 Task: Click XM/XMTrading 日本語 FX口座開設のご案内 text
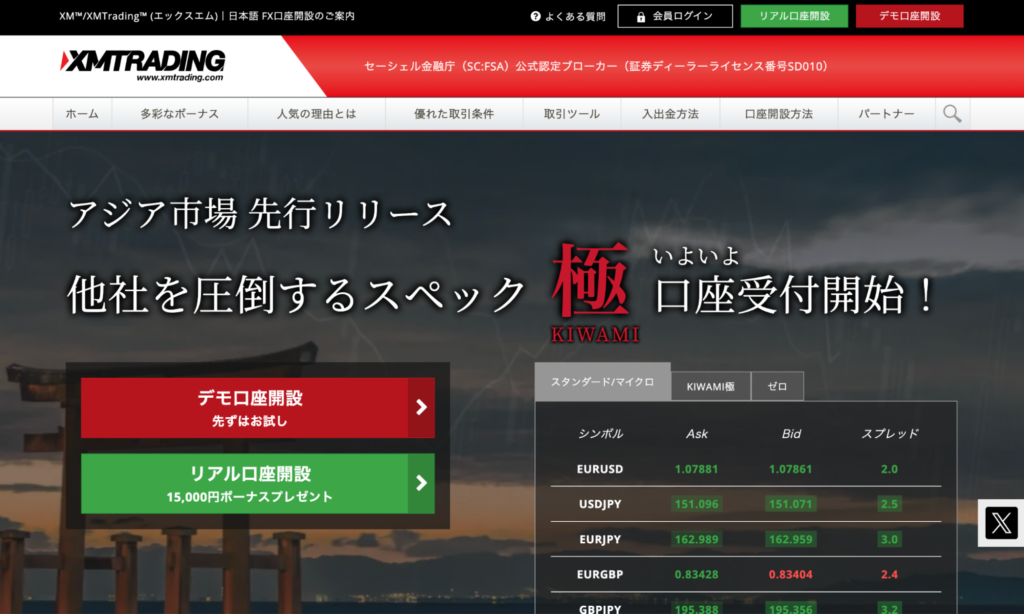(x=206, y=16)
